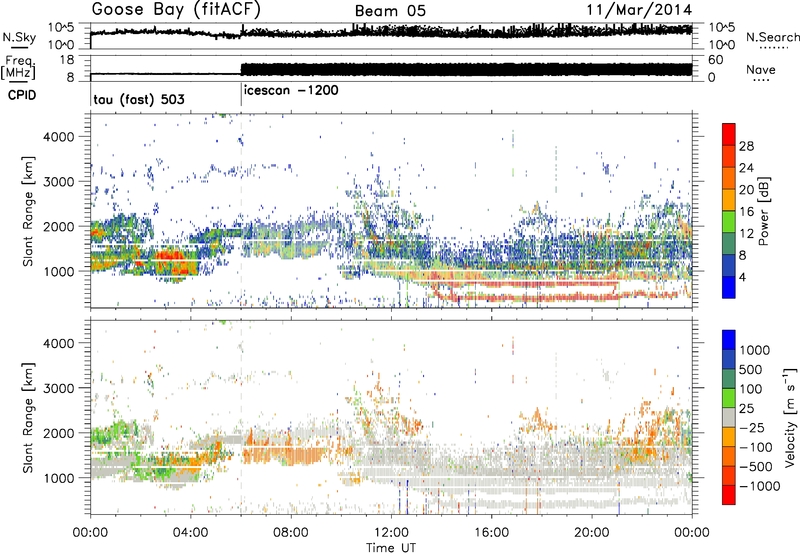Viewport: 800px width, 554px height.
Task: Click the "Velocity [m s-1]" colorbar title
Action: (x=790, y=417)
